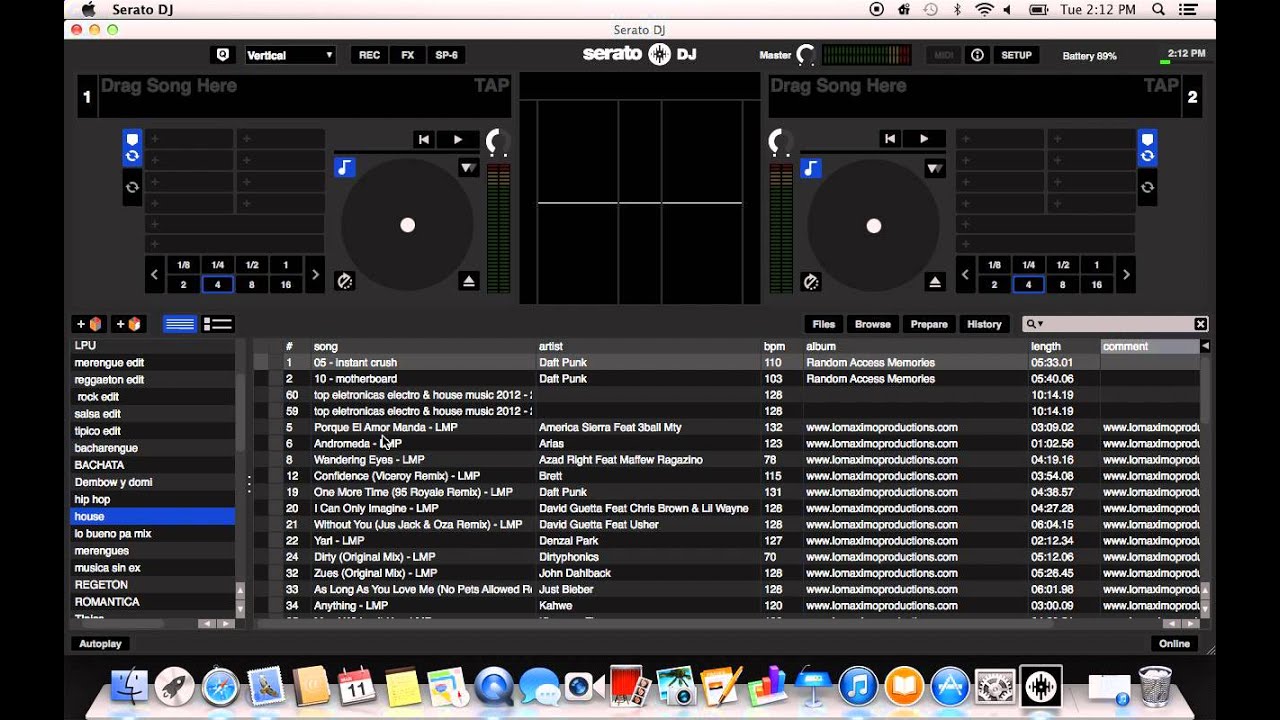The height and width of the screenshot is (720, 1280).
Task: Sort library by bpm column
Action: pyautogui.click(x=782, y=347)
